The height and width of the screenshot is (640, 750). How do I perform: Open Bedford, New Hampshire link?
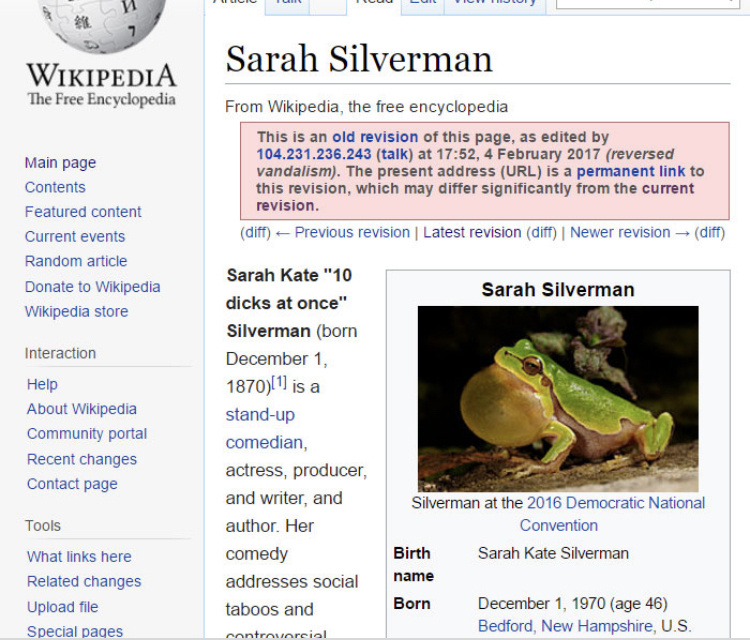pos(567,626)
